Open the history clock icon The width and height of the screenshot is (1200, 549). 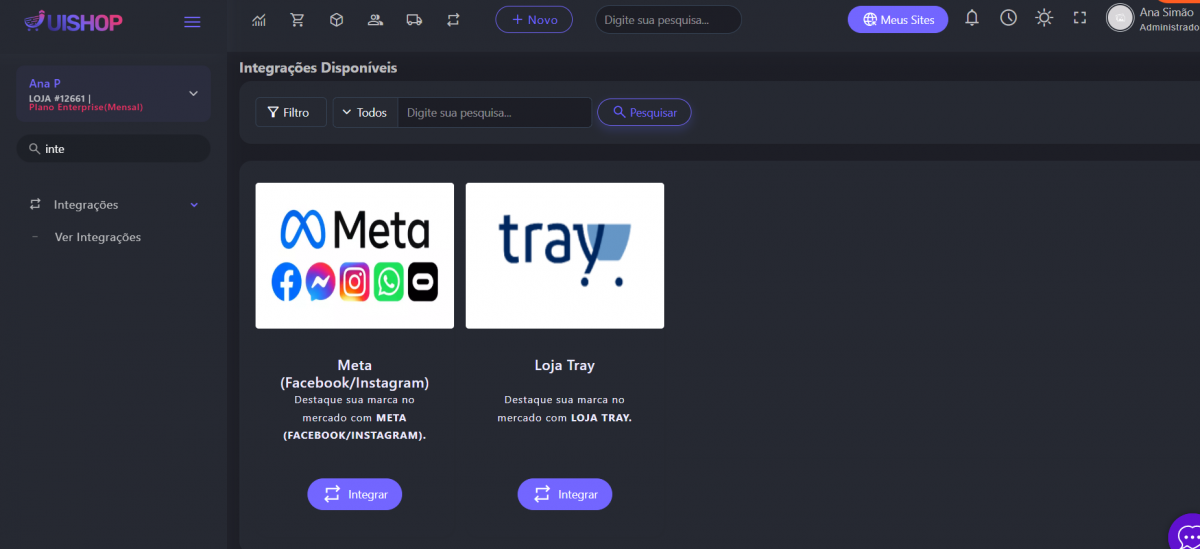coord(1008,18)
